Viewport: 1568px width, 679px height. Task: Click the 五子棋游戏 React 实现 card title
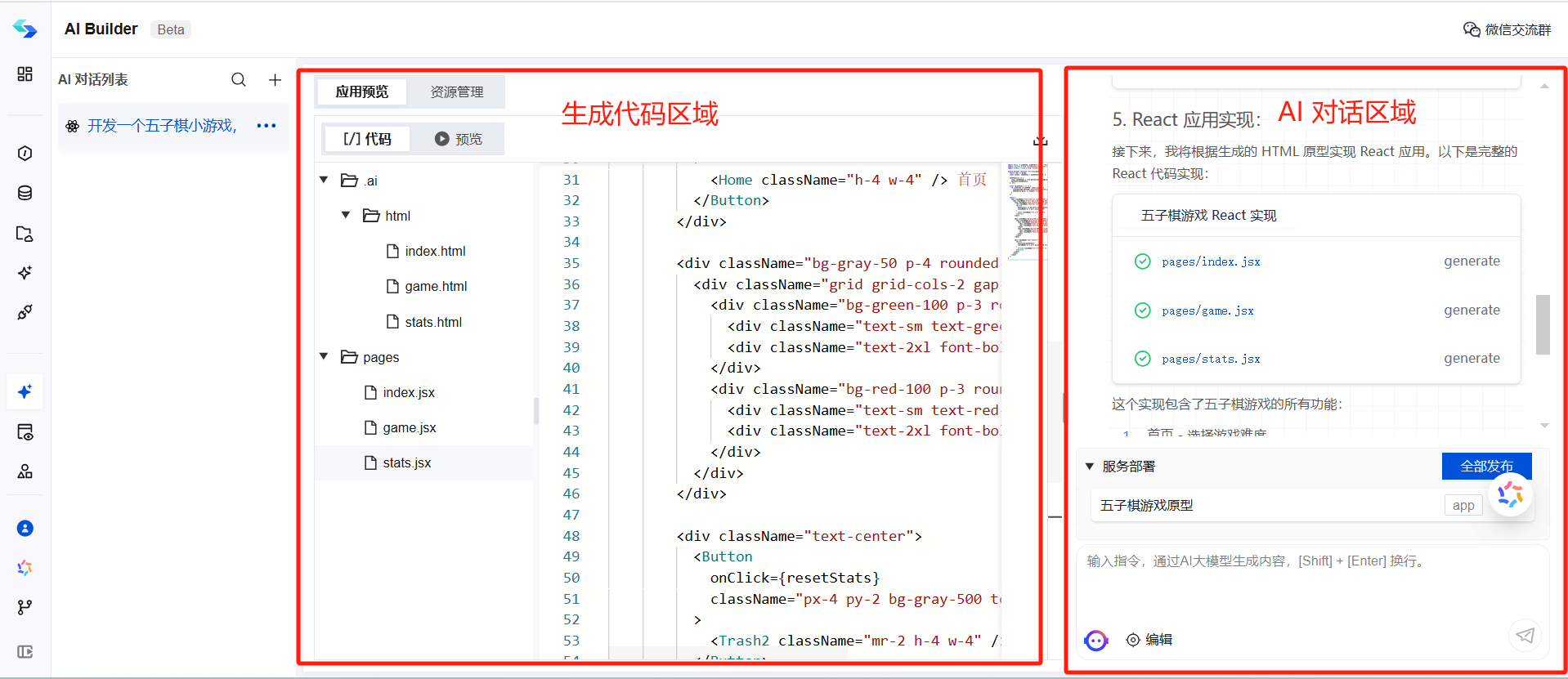click(1208, 215)
